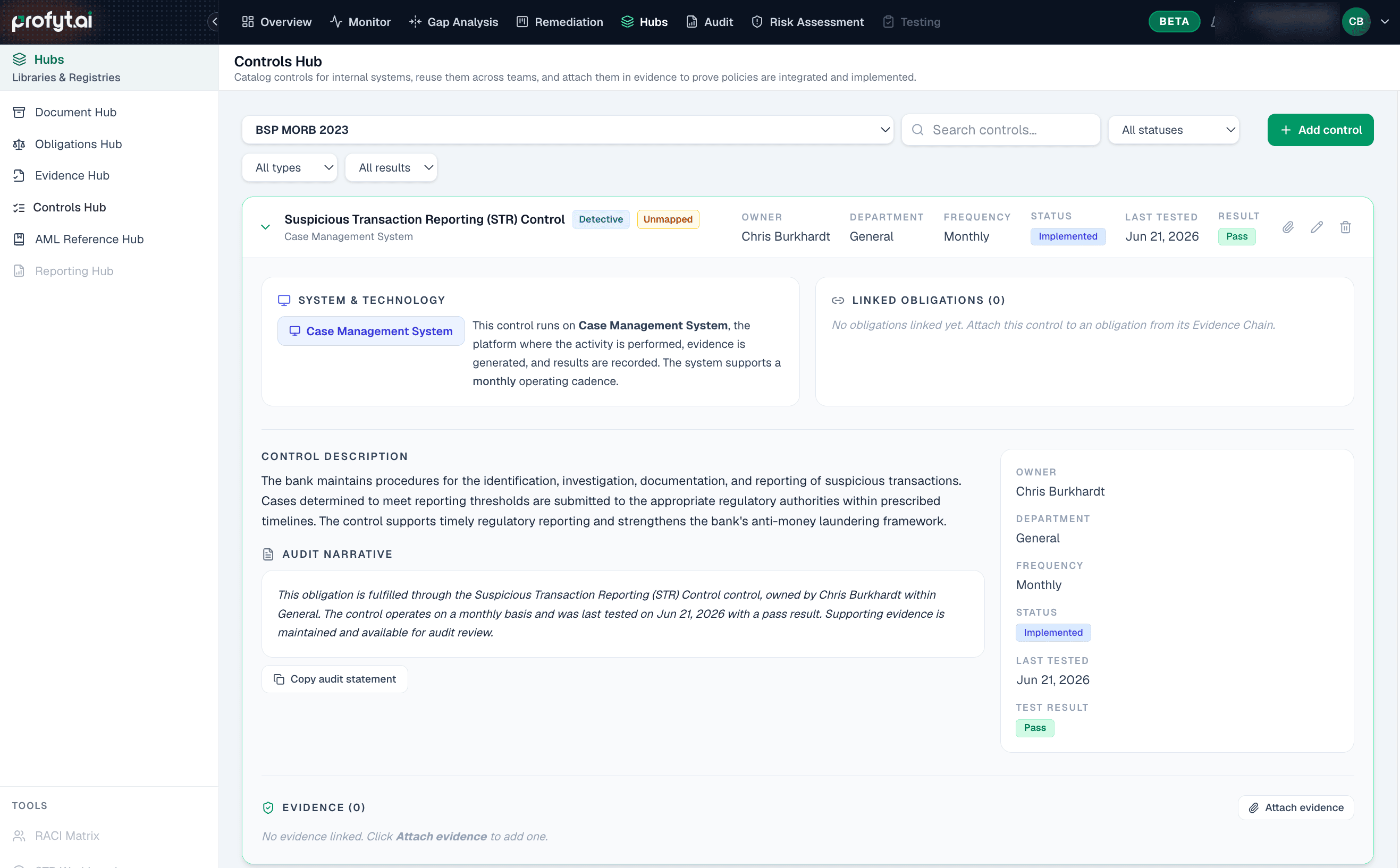
Task: Open AML Reference Hub
Action: 89,240
